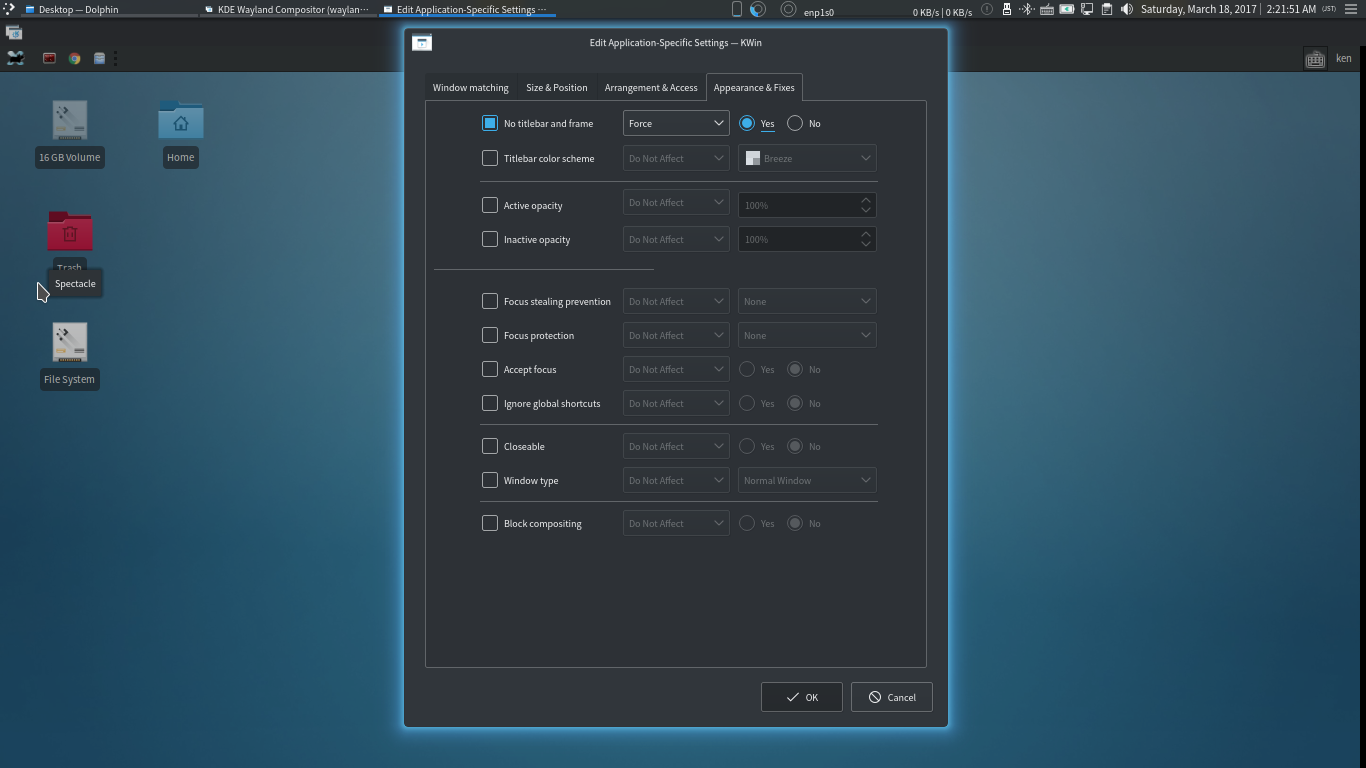Switch to Size & Position tab
Screen dimensions: 1366x768
click(557, 87)
